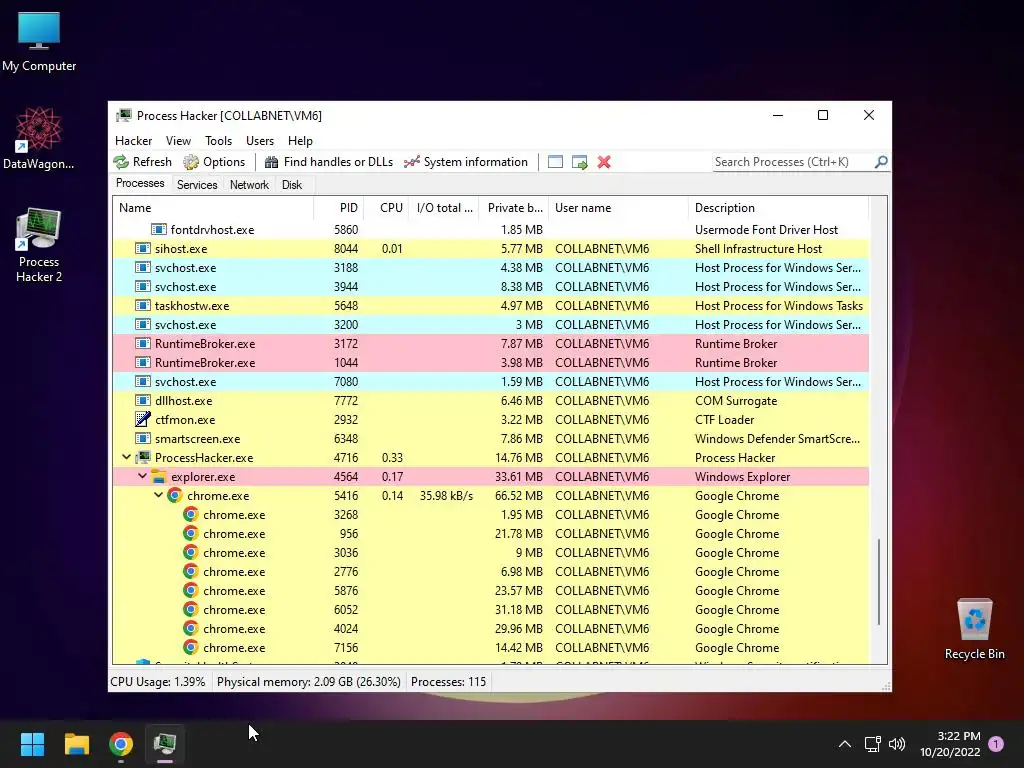Open Options from the toolbar
The height and width of the screenshot is (768, 1024).
click(214, 162)
